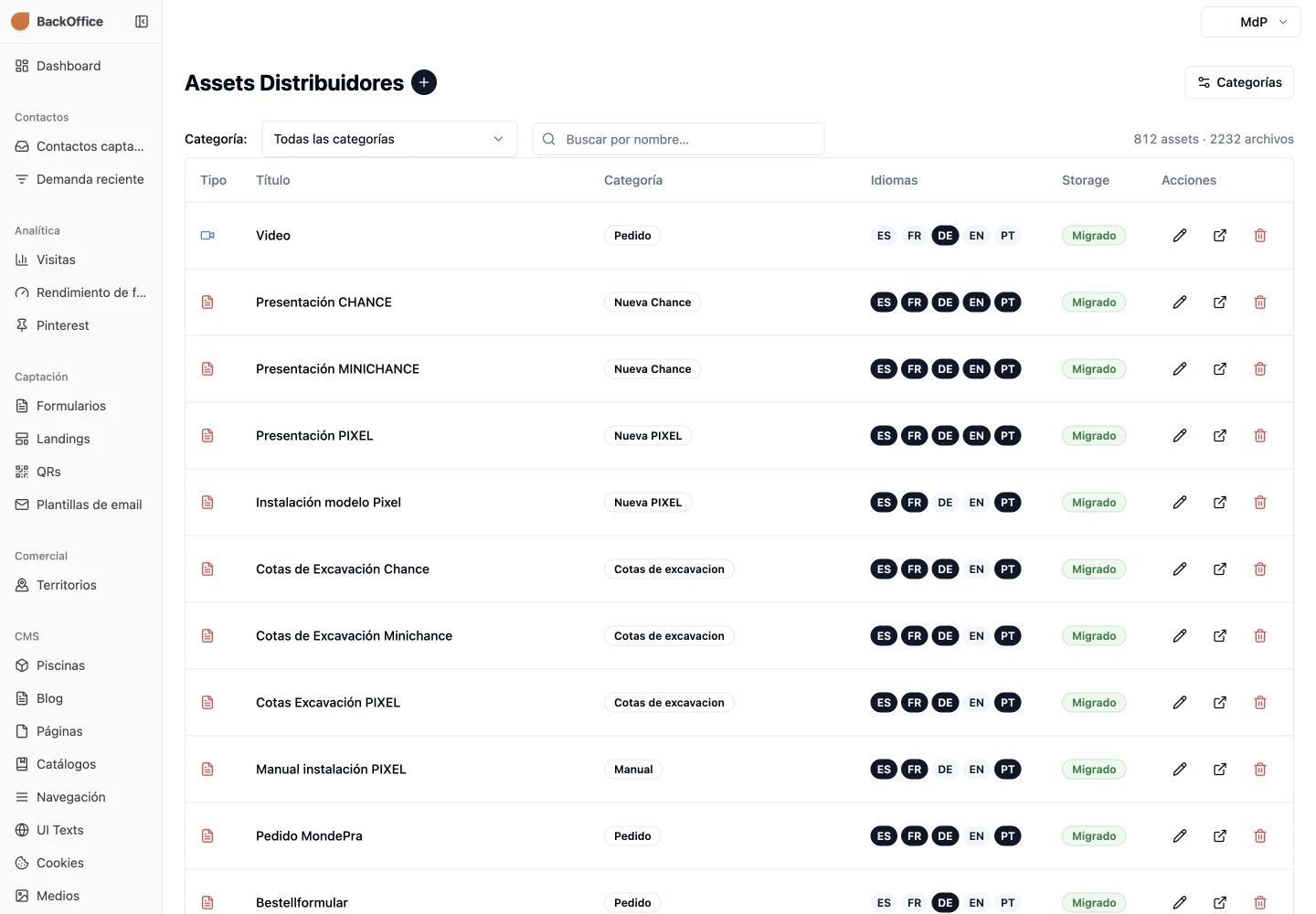Open Instalación modelo Pixel external link
Image resolution: width=1316 pixels, height=914 pixels.
coord(1220,503)
